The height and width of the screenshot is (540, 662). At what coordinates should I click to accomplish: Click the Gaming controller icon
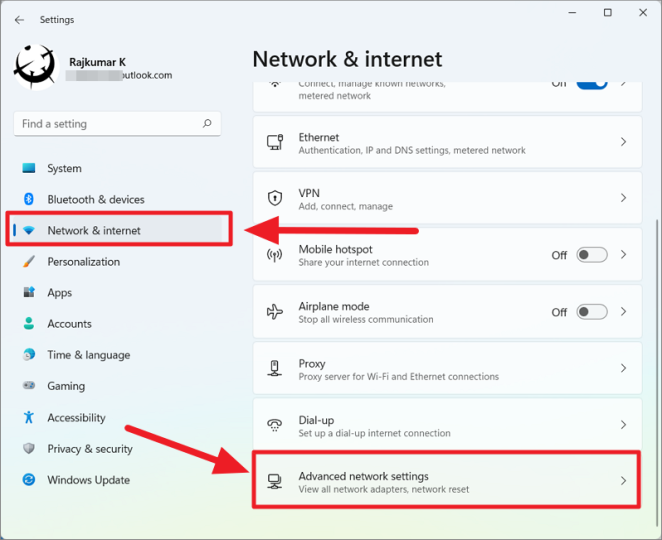click(29, 385)
